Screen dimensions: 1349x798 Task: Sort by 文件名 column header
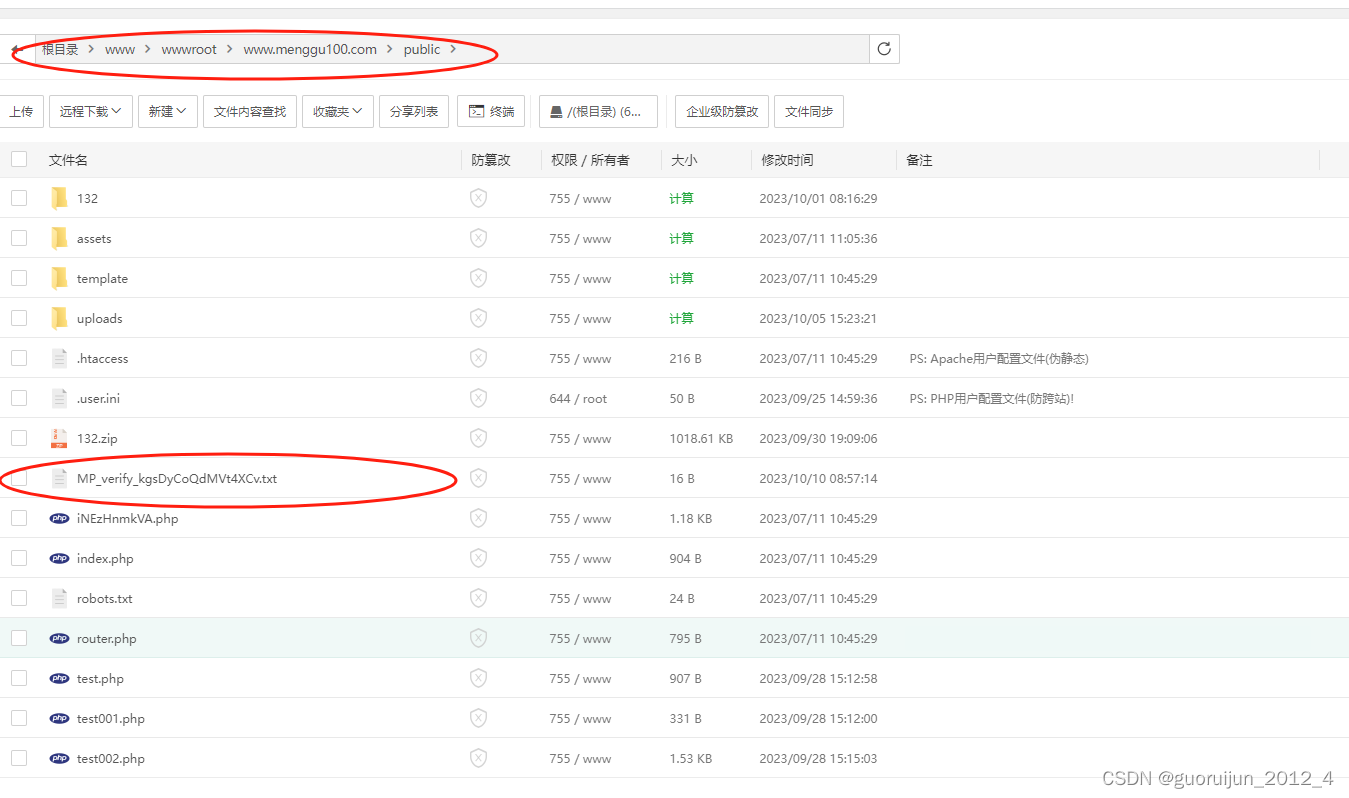(x=68, y=160)
